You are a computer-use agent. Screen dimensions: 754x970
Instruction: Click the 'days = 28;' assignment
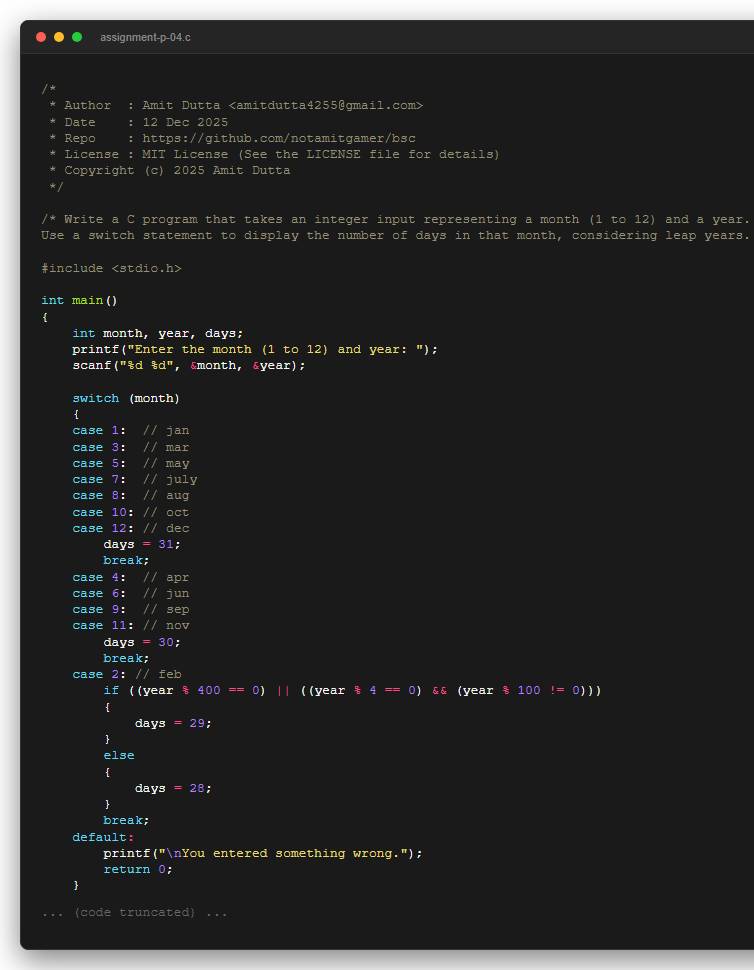pyautogui.click(x=173, y=788)
